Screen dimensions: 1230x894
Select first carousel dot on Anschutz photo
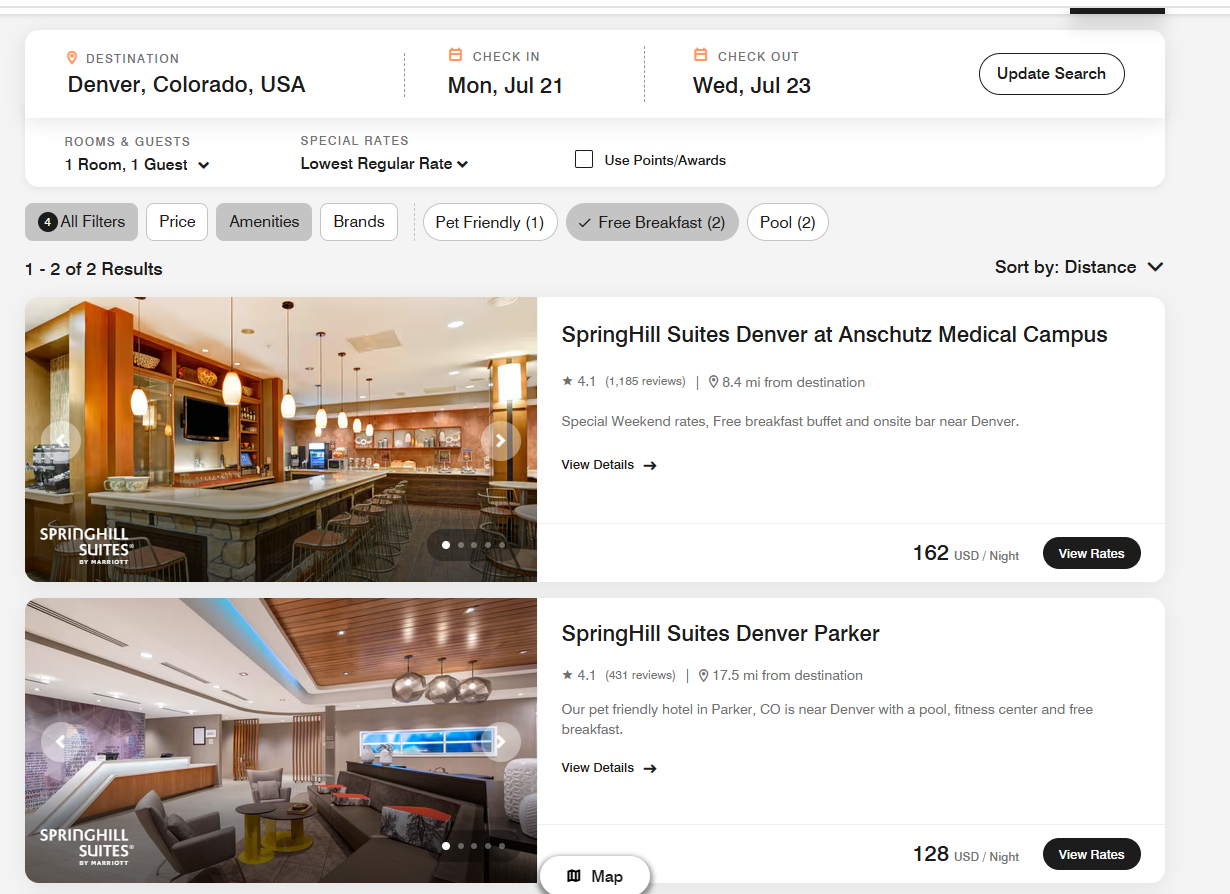coord(446,545)
